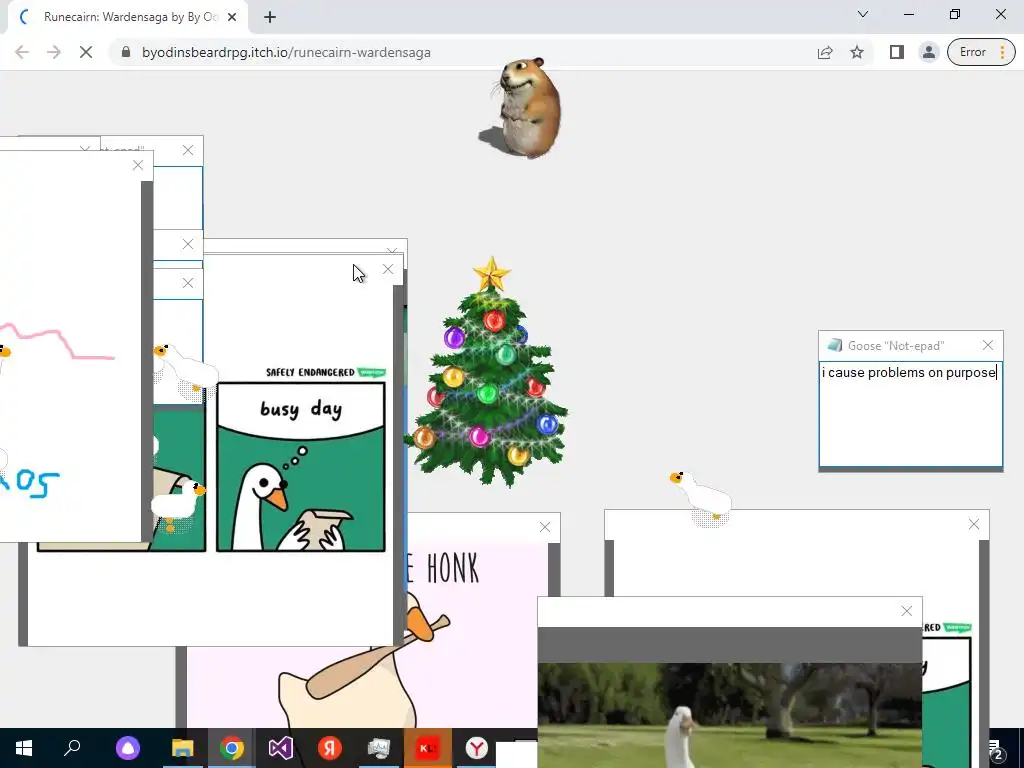
Task: Open the Windows Start menu
Action: (24, 748)
